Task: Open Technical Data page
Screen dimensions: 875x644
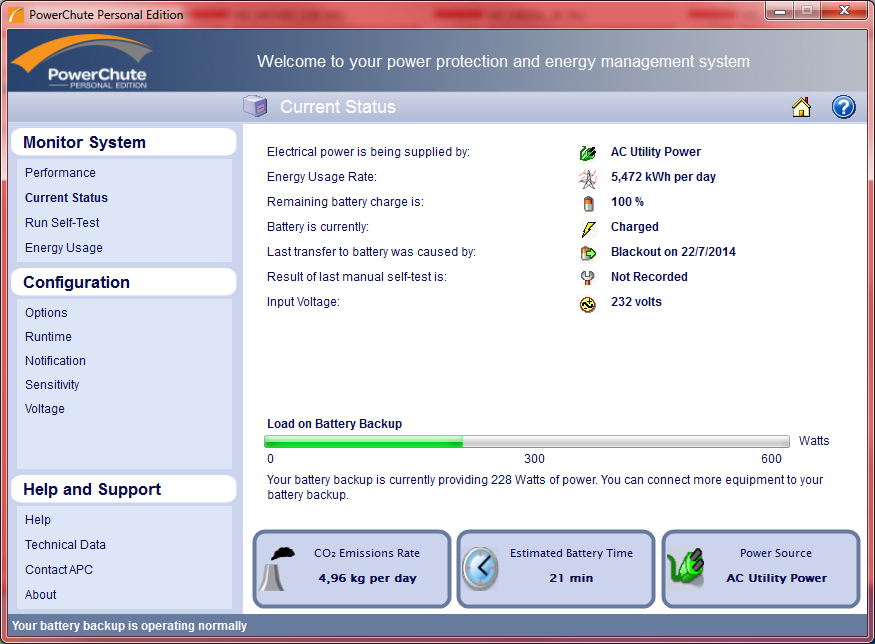Action: tap(65, 545)
